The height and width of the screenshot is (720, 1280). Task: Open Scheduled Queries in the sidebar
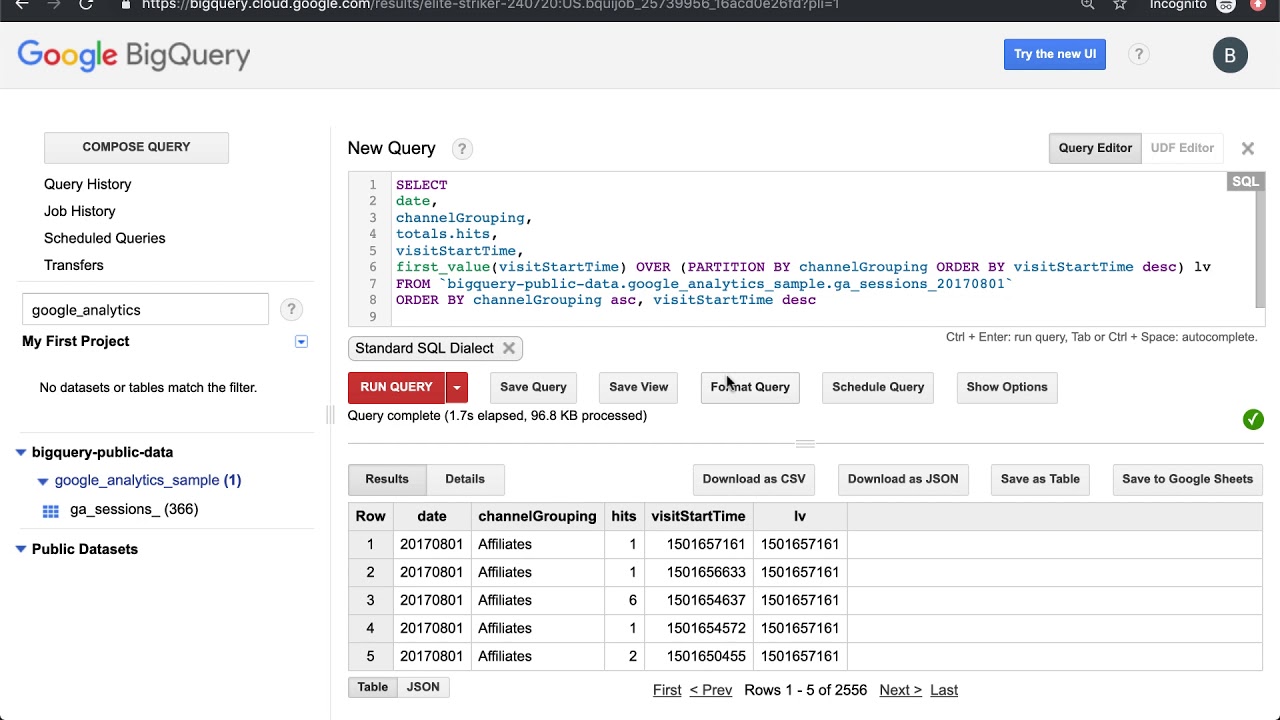[105, 238]
